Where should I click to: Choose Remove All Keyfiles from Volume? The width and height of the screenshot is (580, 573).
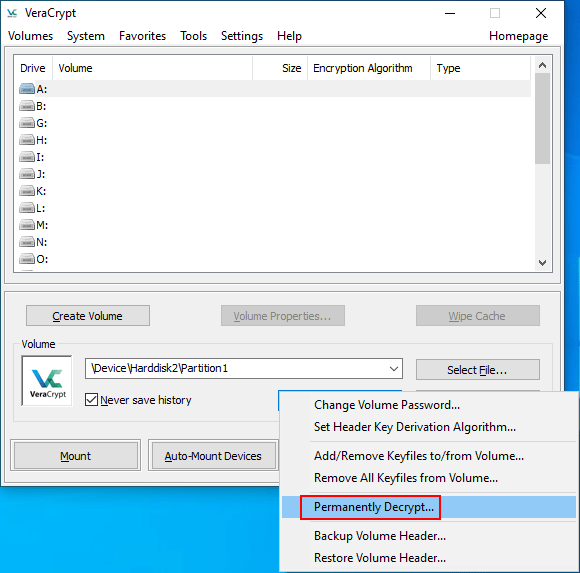[428, 478]
